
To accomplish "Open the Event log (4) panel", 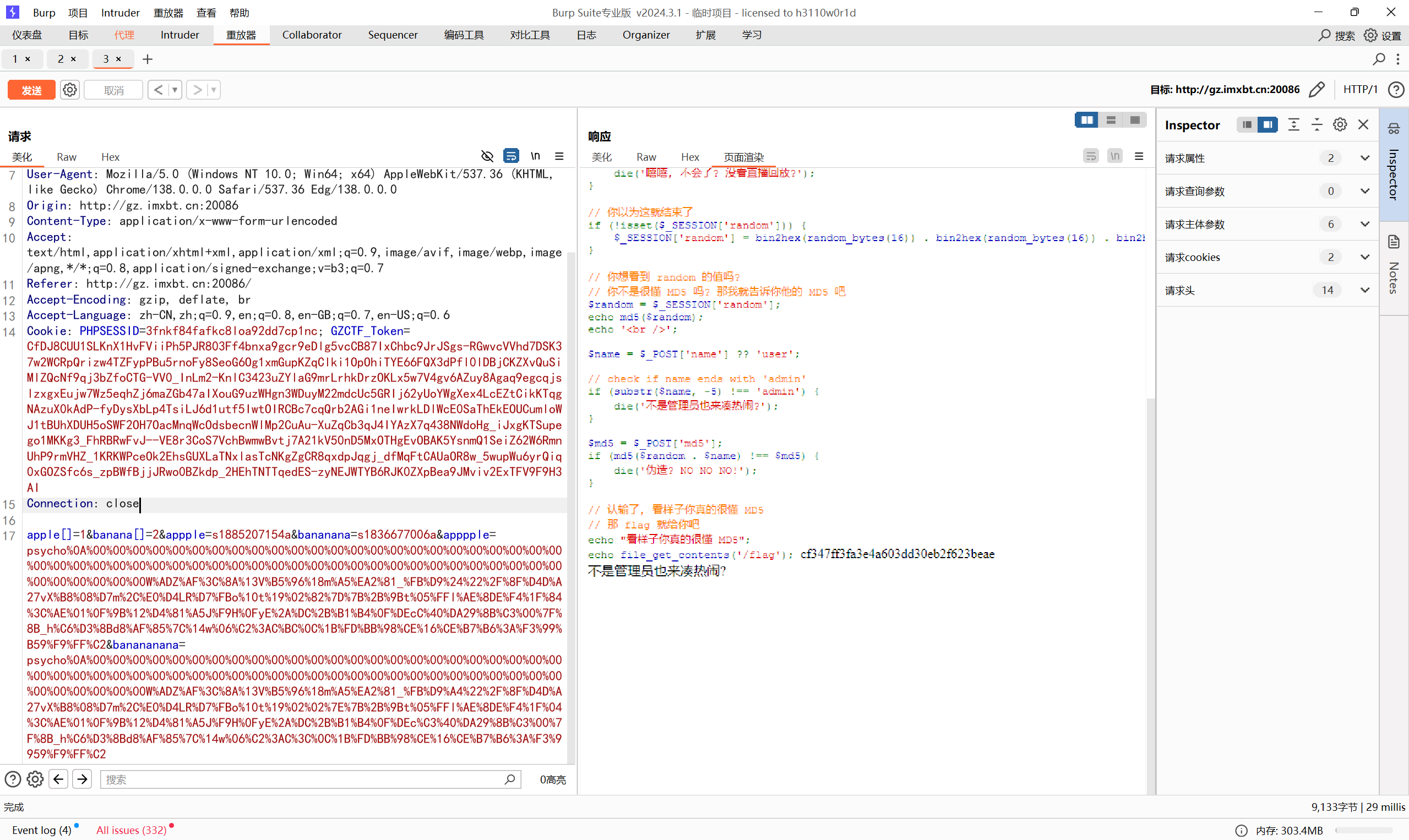I will (x=42, y=830).
